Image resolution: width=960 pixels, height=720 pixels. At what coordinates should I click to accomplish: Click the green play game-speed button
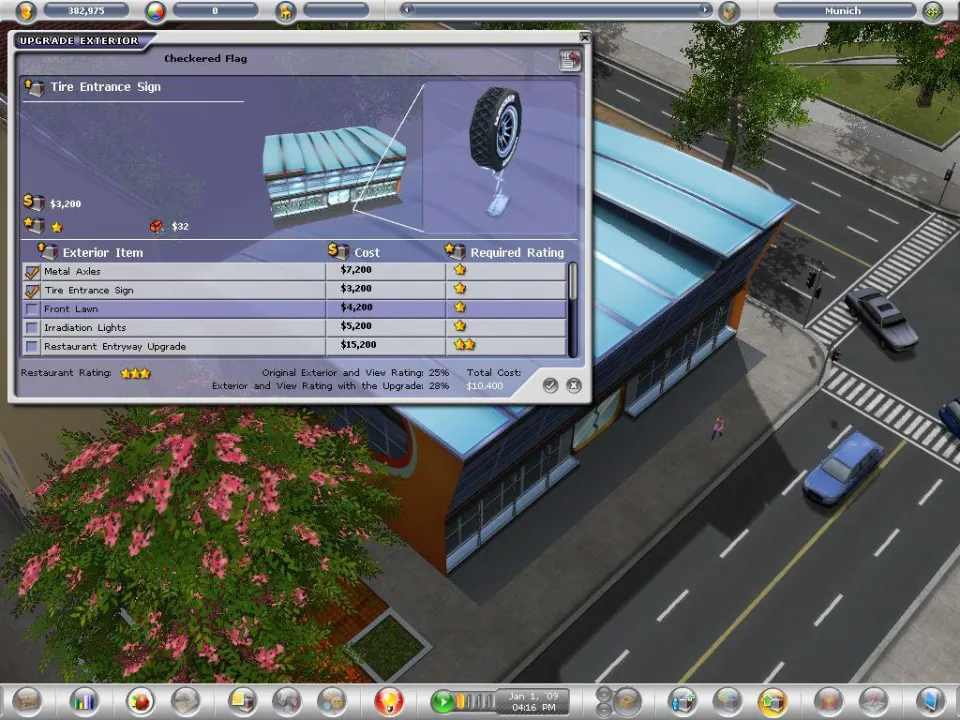point(443,701)
